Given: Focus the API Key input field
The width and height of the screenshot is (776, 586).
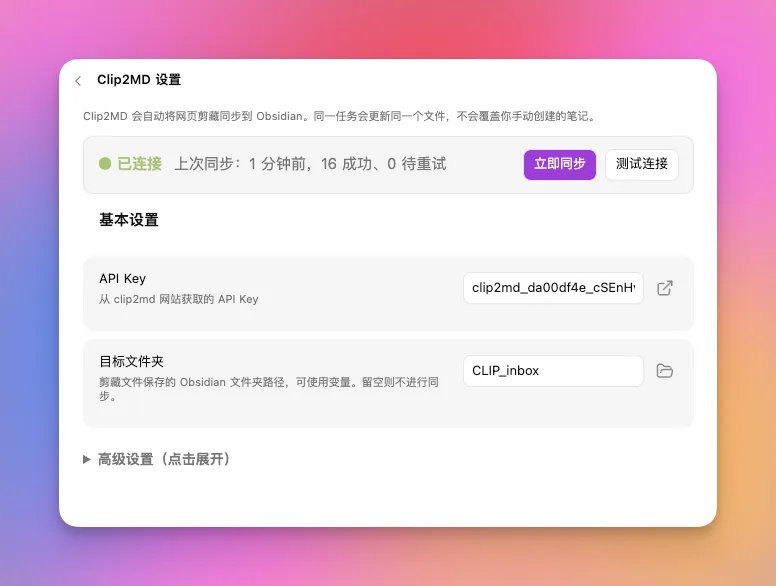Looking at the screenshot, I should (x=553, y=288).
